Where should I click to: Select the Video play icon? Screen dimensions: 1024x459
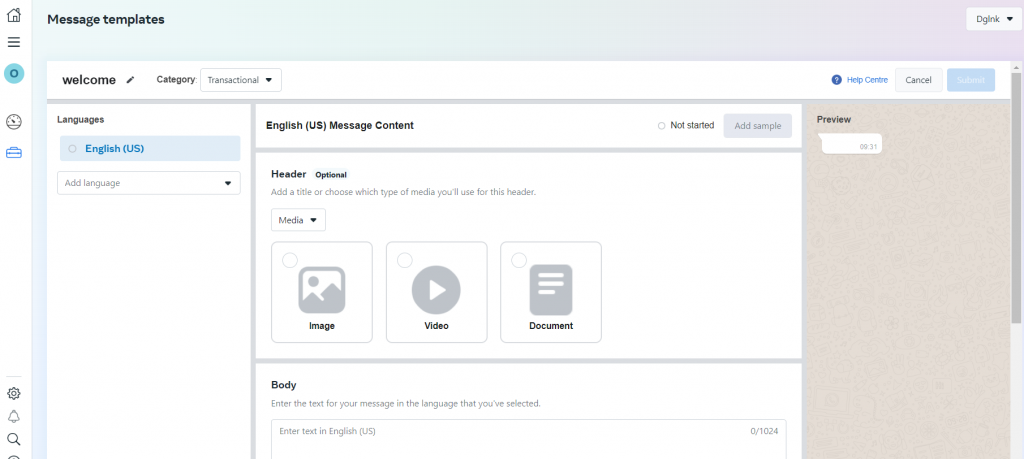pos(436,290)
